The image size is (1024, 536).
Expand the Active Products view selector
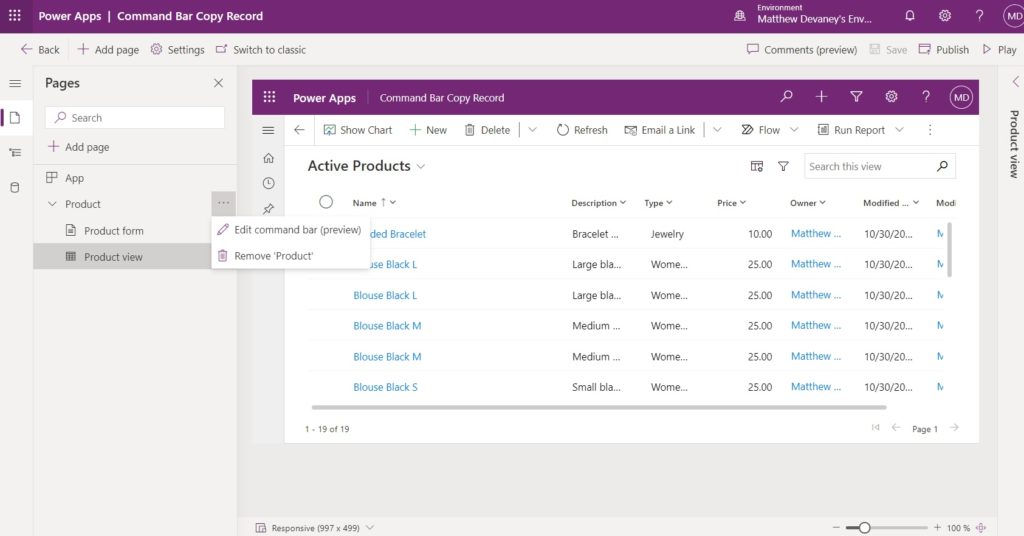coord(421,166)
